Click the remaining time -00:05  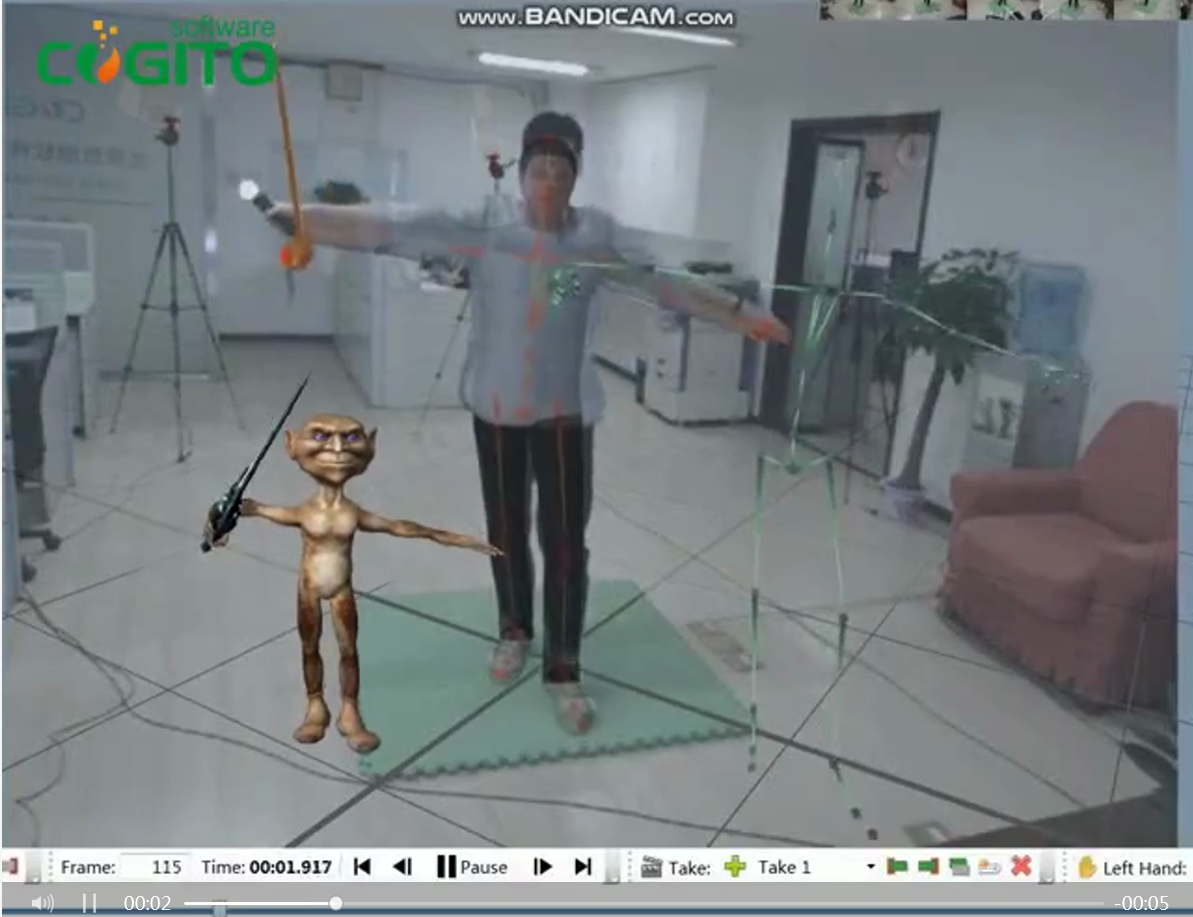point(1141,903)
